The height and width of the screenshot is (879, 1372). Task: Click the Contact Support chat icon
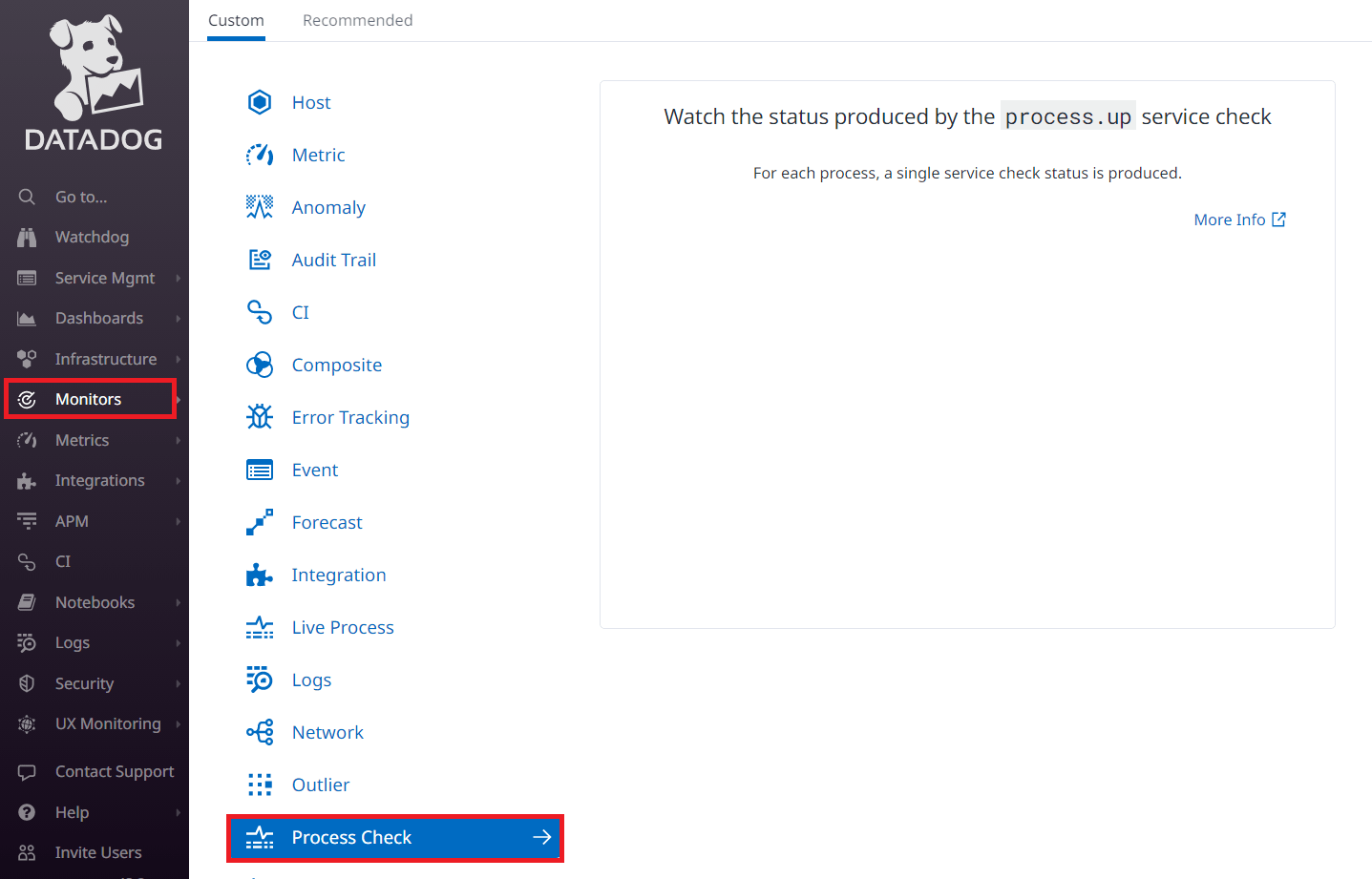[x=27, y=771]
